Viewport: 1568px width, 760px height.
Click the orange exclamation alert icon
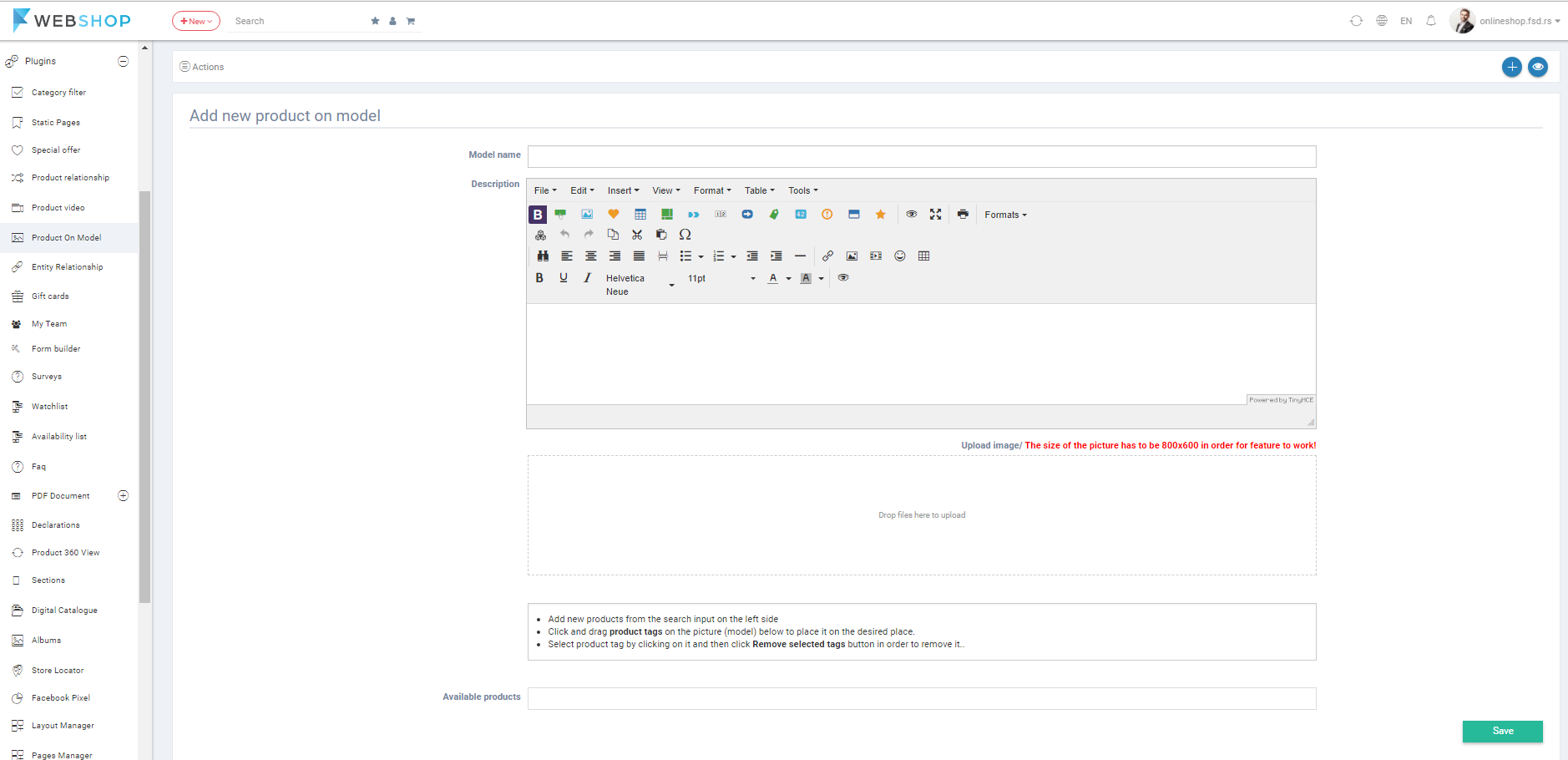pos(827,215)
